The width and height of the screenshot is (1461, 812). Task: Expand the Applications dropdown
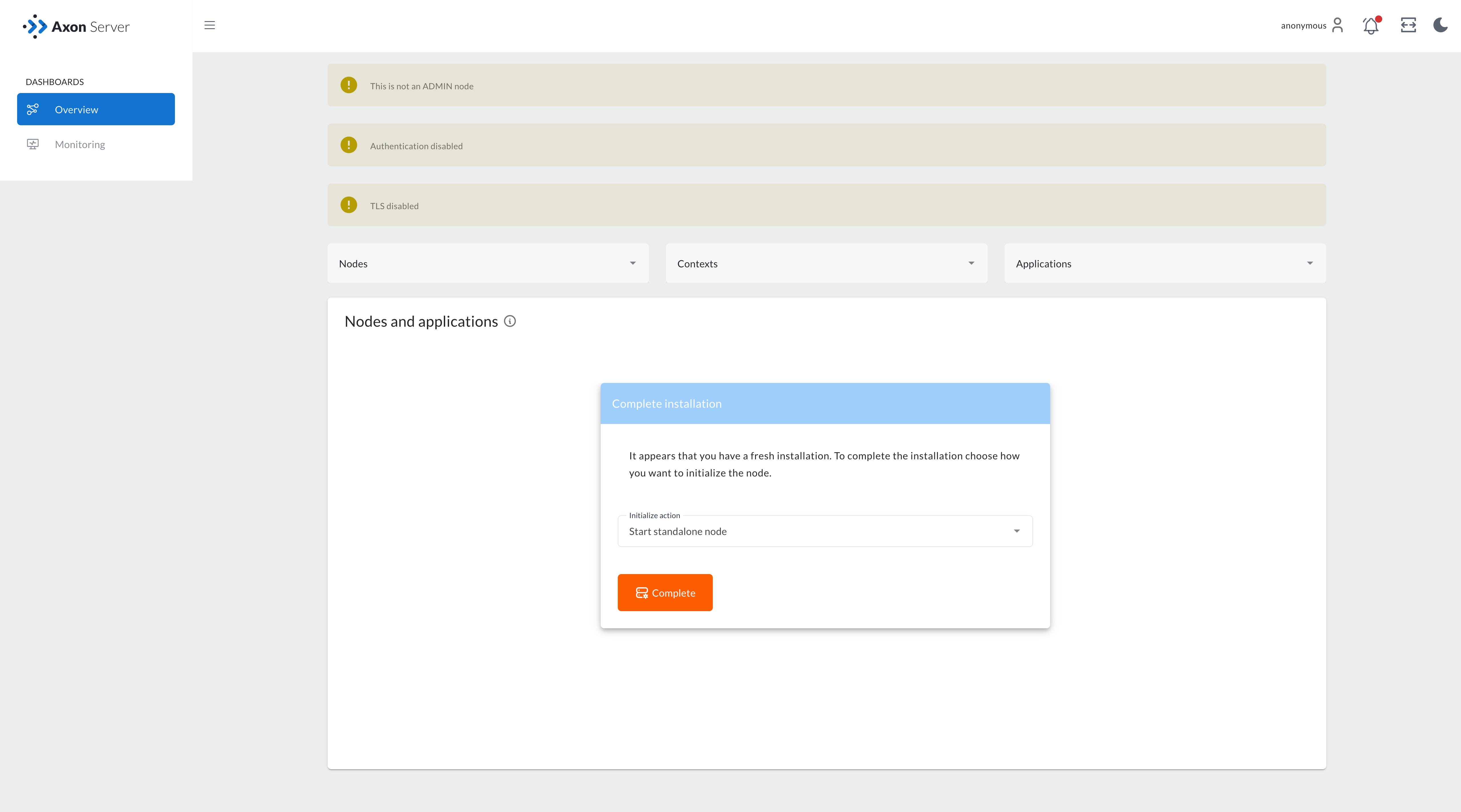tap(1164, 264)
